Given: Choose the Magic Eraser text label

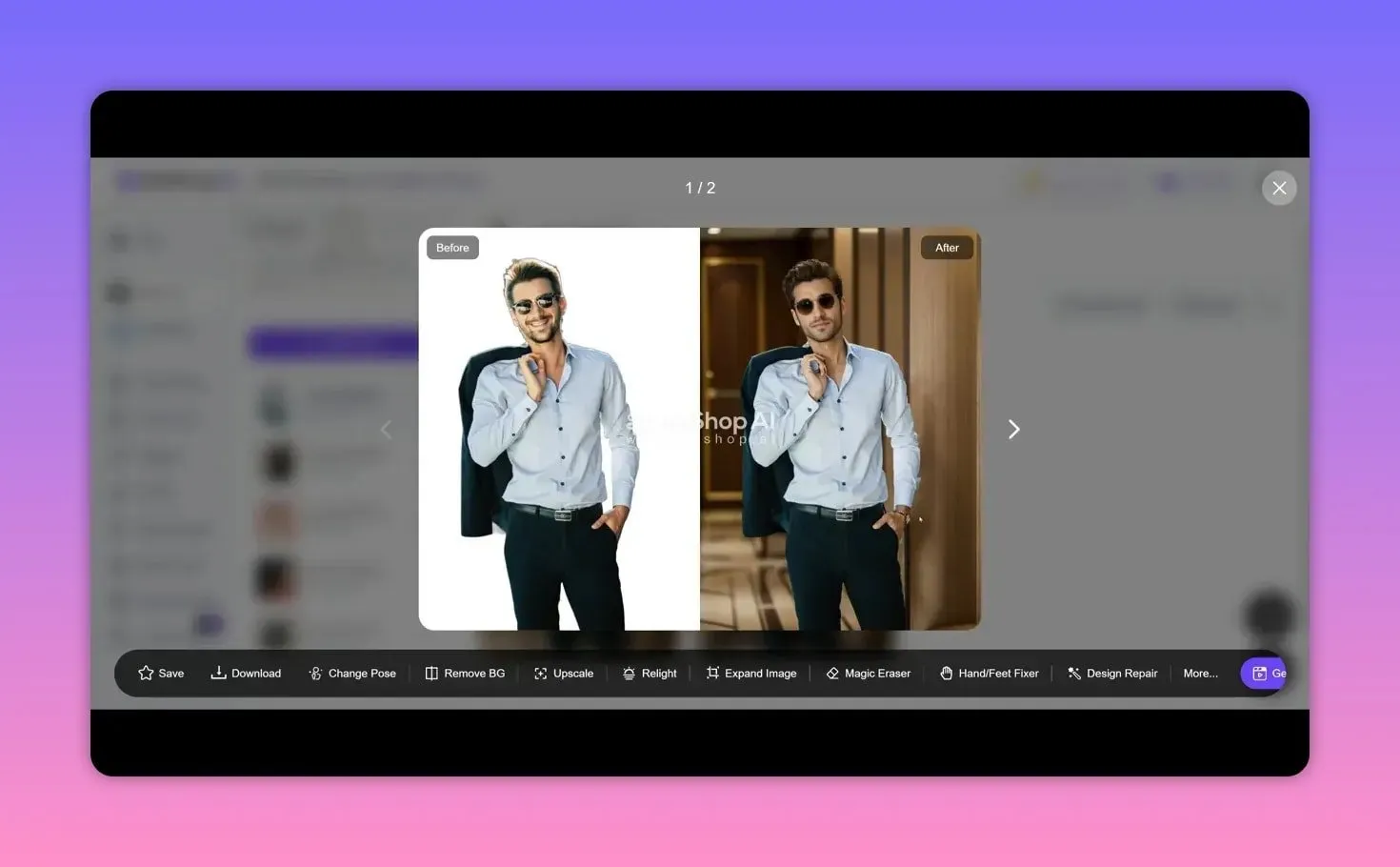Looking at the screenshot, I should tap(877, 673).
